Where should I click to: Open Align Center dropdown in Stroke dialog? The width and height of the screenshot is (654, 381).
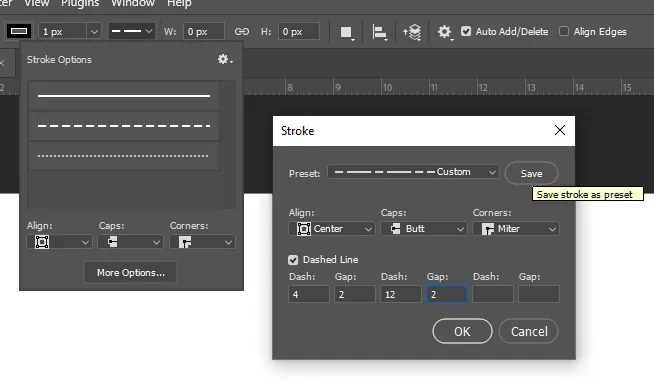click(332, 229)
